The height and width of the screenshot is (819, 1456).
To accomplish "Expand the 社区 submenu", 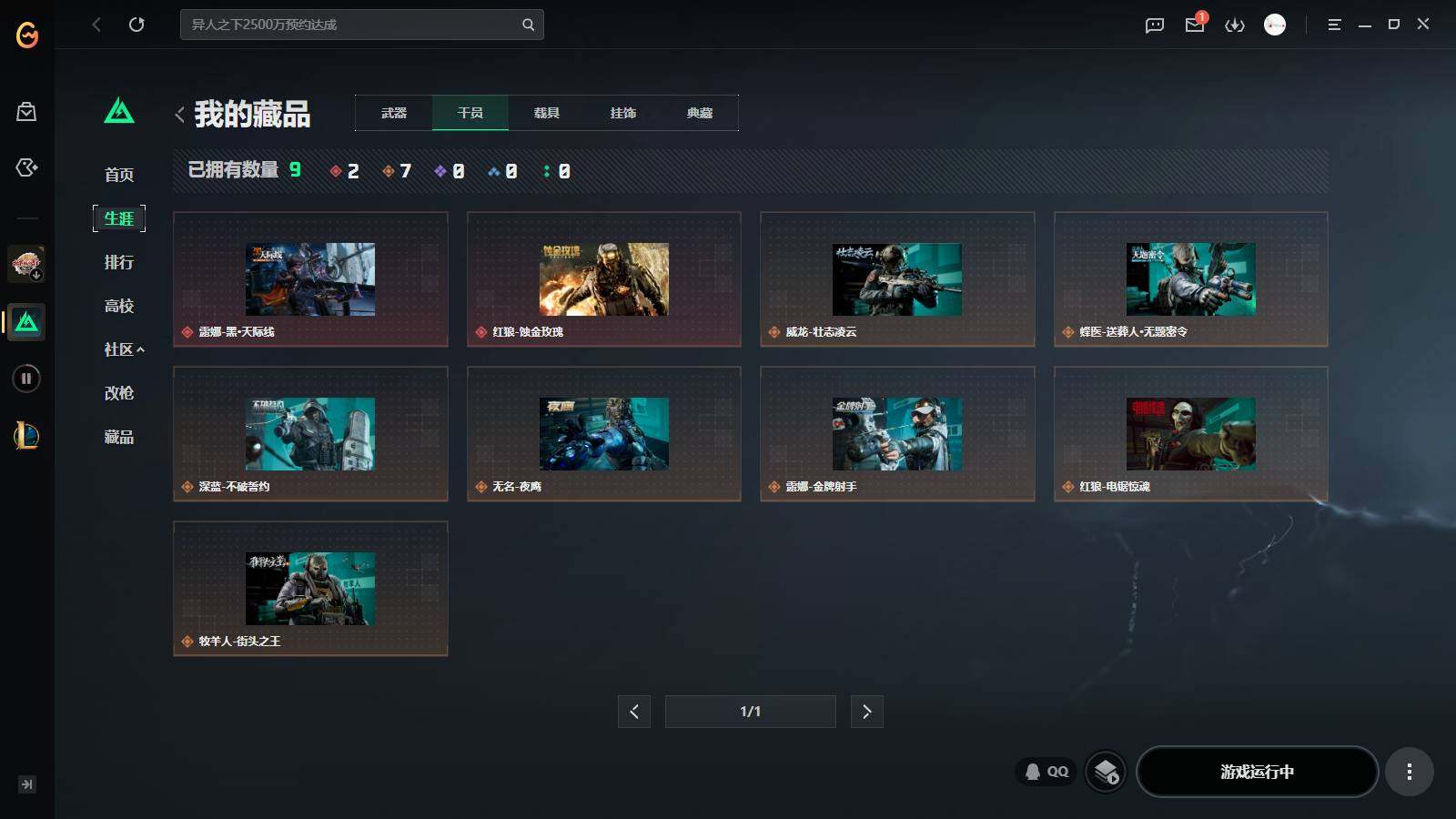I will tap(124, 349).
